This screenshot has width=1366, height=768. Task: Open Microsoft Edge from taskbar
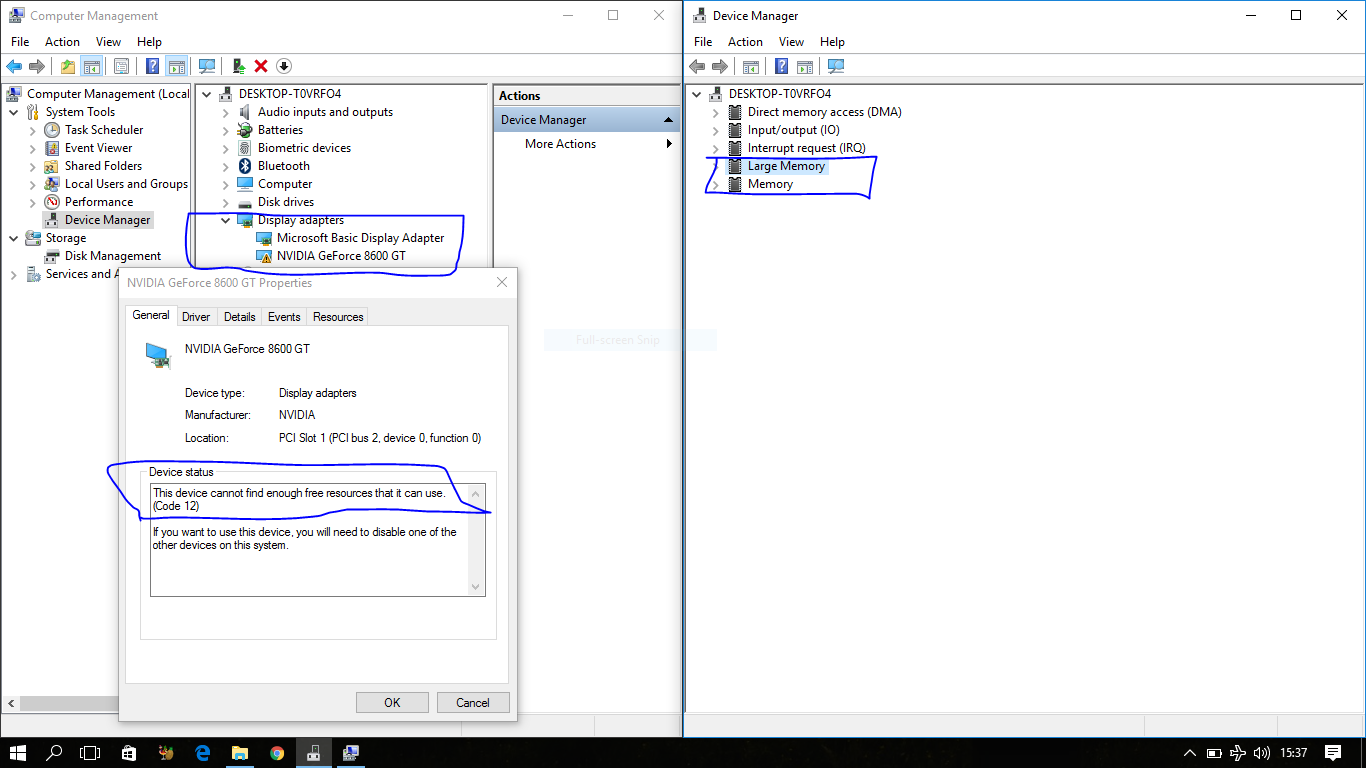[x=202, y=753]
